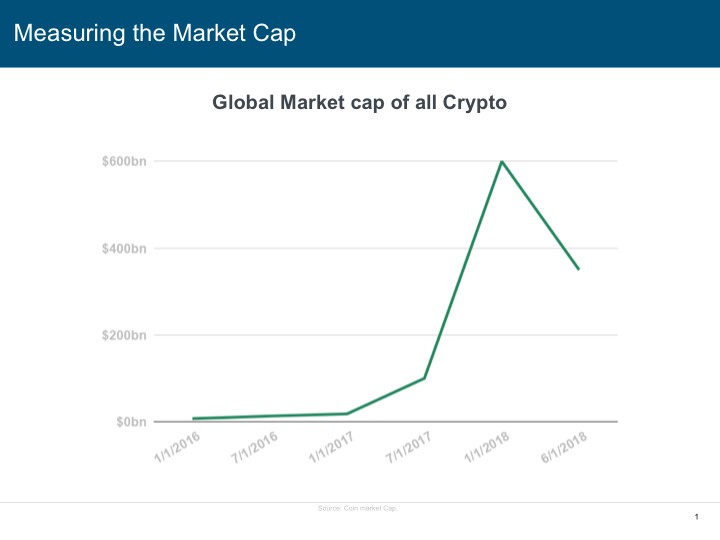Select the slide page number 1
The width and height of the screenshot is (720, 540).
[694, 516]
